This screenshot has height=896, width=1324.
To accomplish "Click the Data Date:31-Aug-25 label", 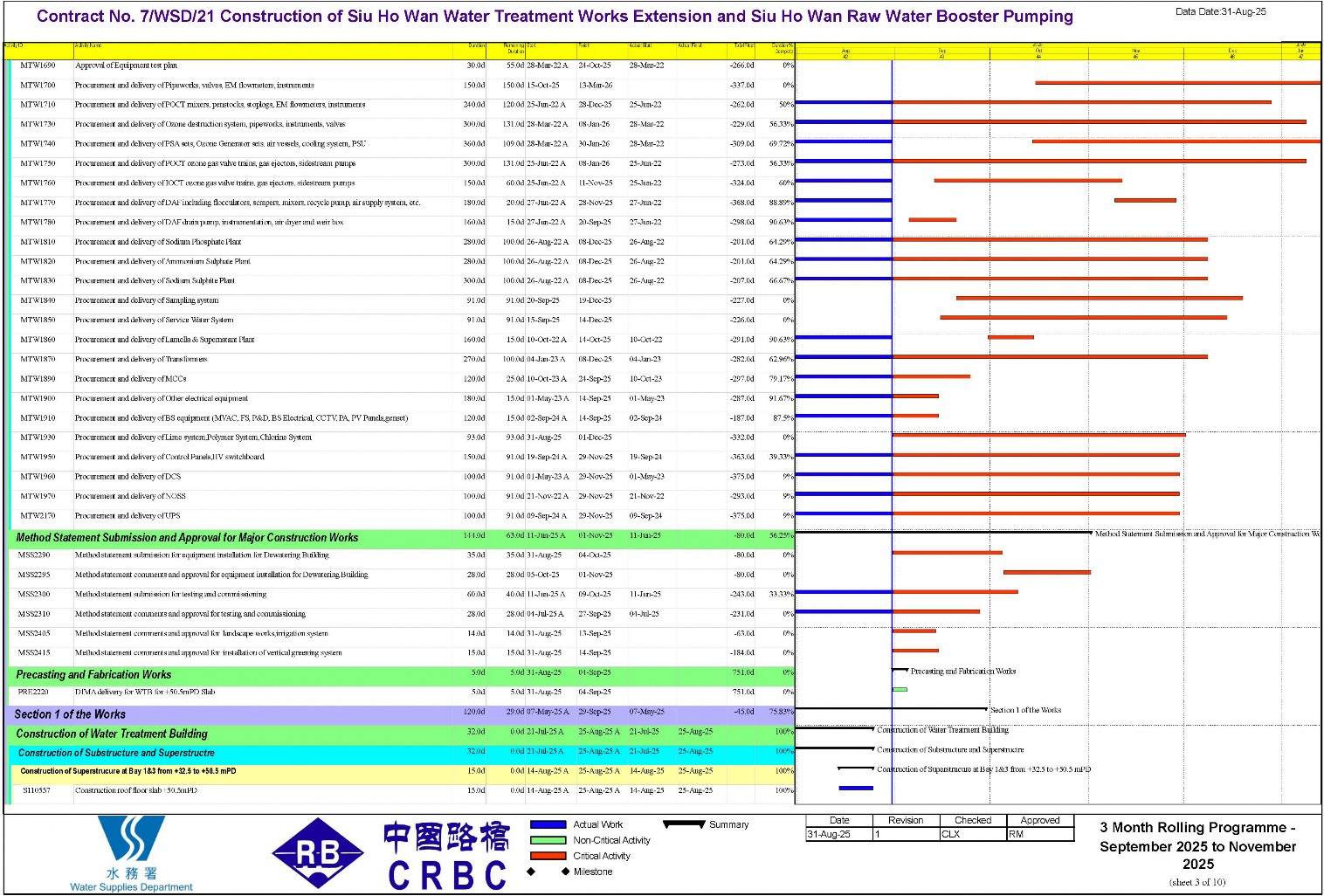I will [x=1220, y=11].
